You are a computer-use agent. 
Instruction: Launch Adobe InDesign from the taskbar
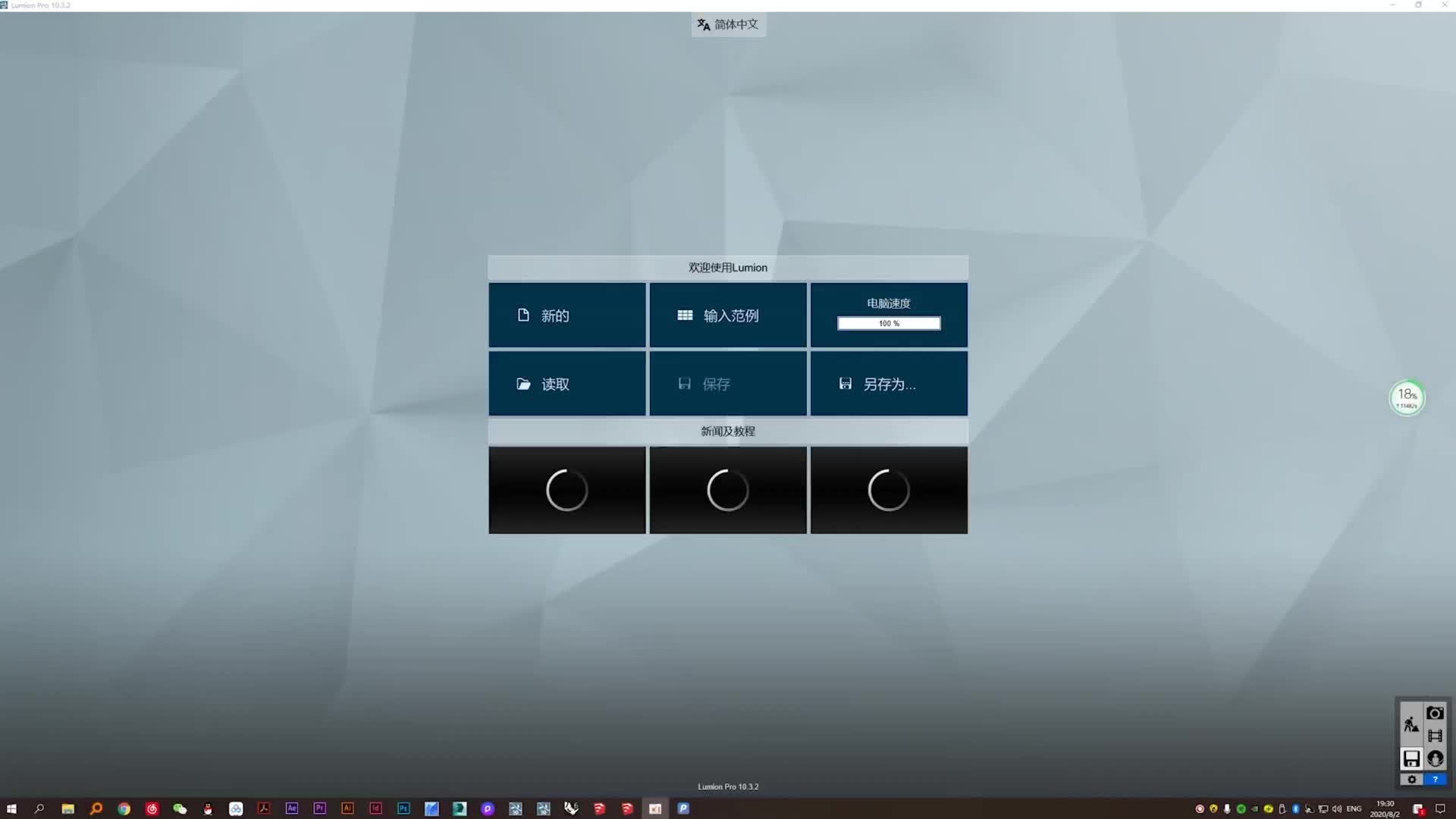(x=375, y=808)
